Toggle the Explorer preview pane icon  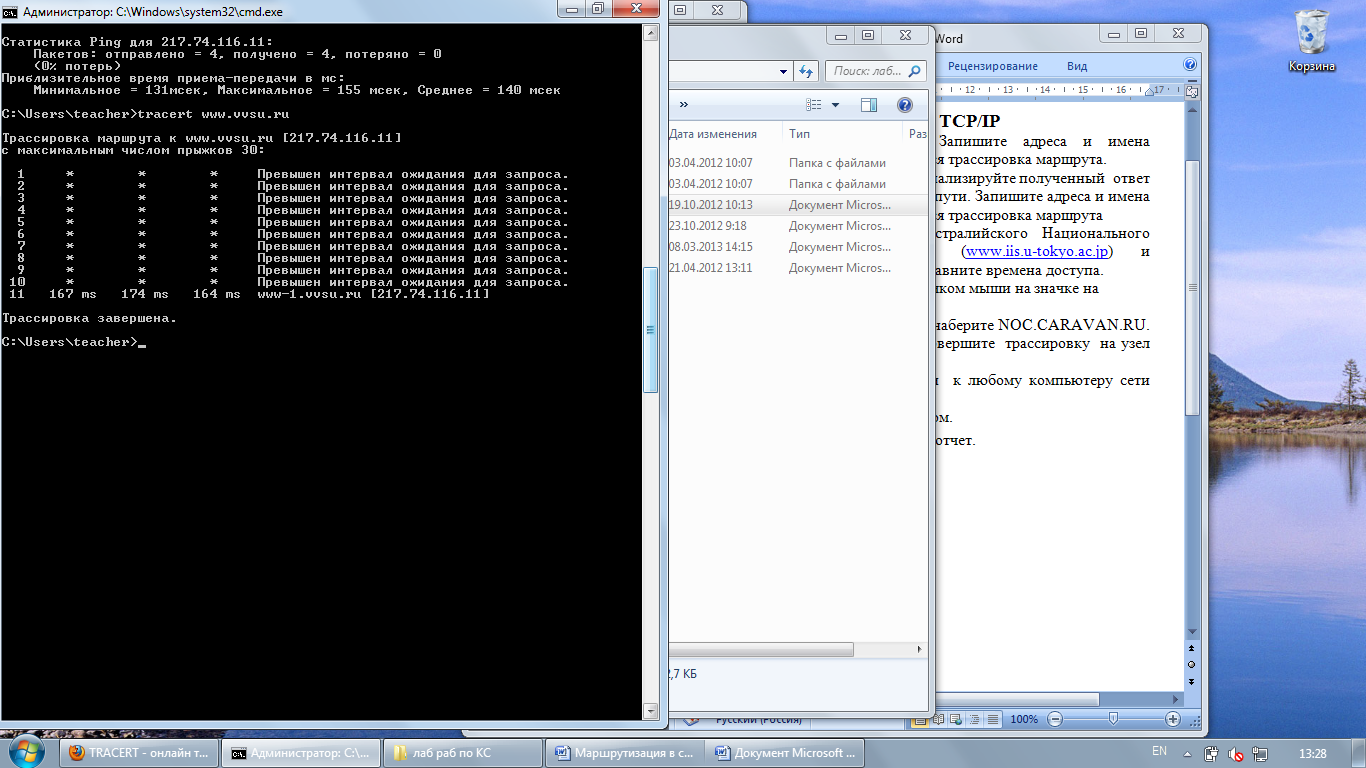point(868,105)
